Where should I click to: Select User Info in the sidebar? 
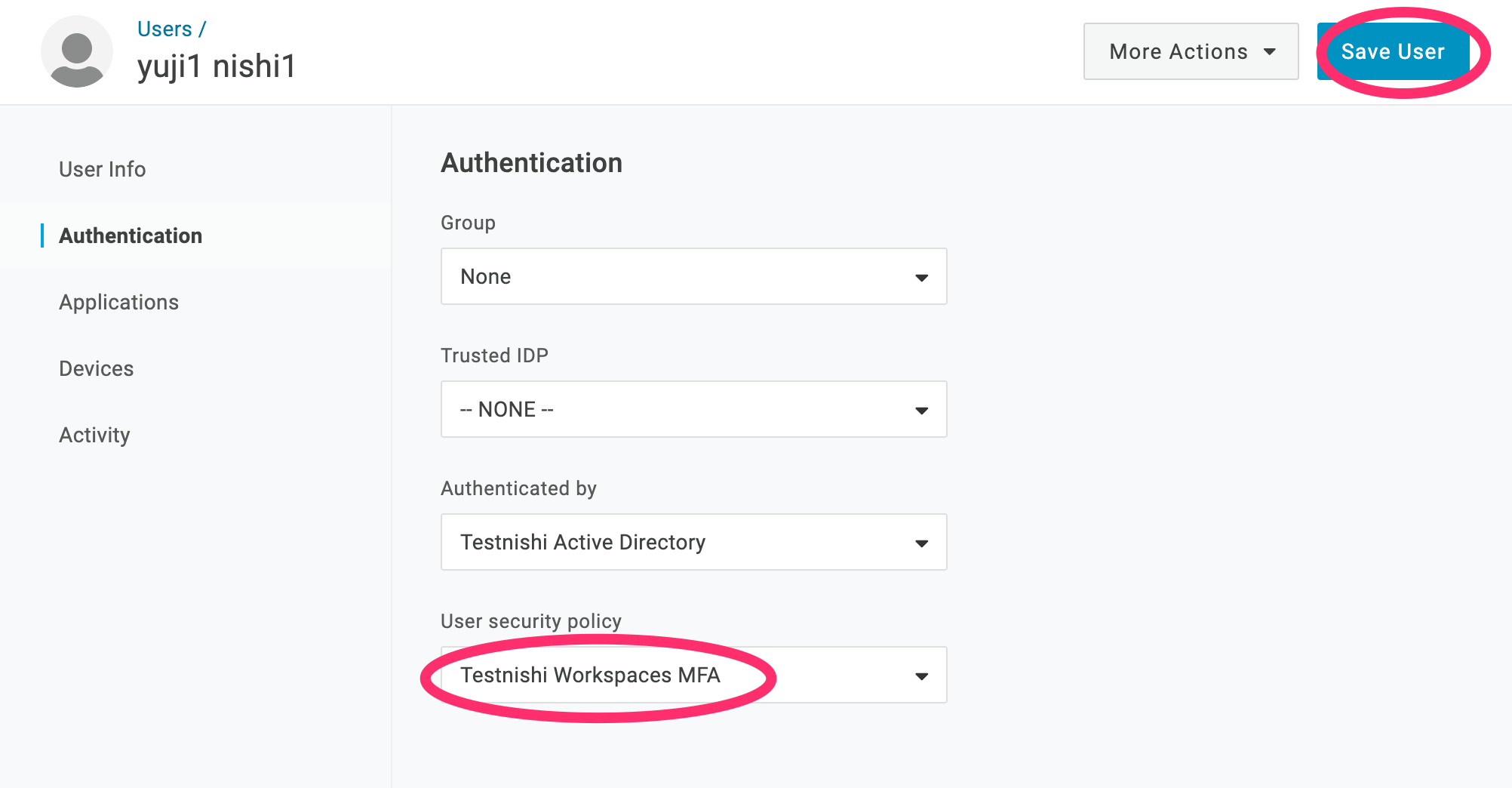[x=102, y=169]
